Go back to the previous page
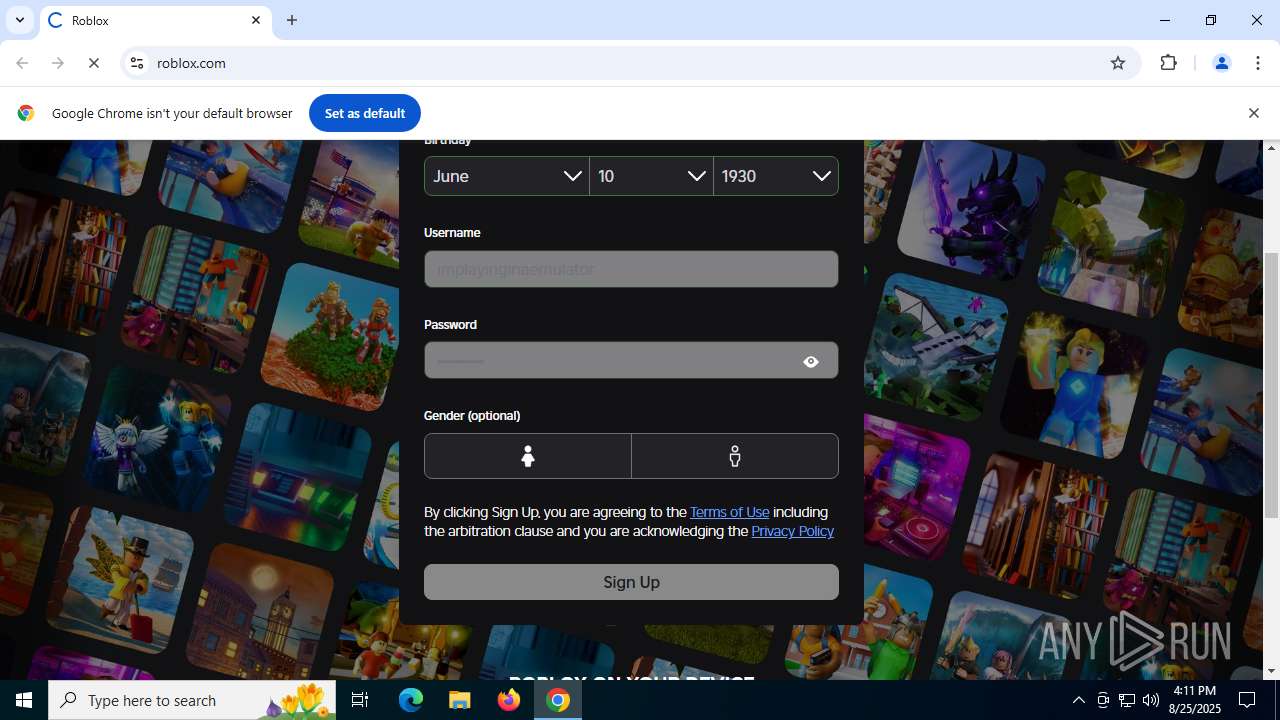Viewport: 1280px width, 720px height. pos(22,63)
